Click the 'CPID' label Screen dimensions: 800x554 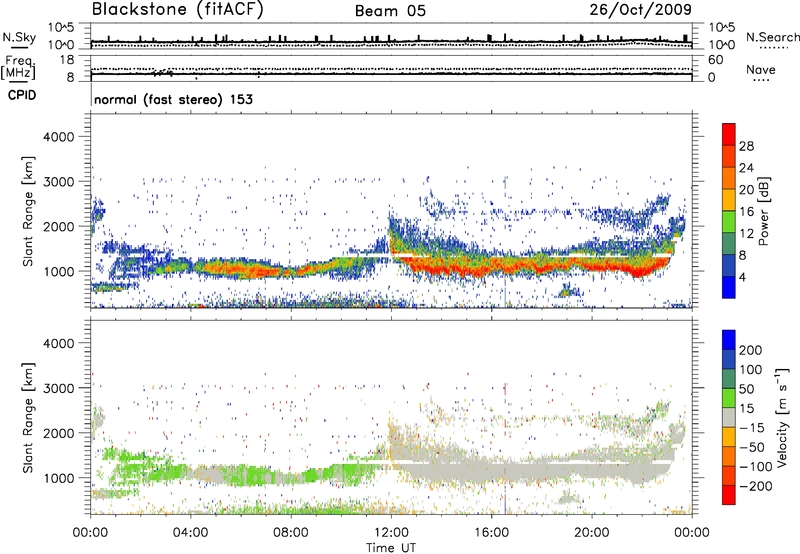[x=22, y=95]
